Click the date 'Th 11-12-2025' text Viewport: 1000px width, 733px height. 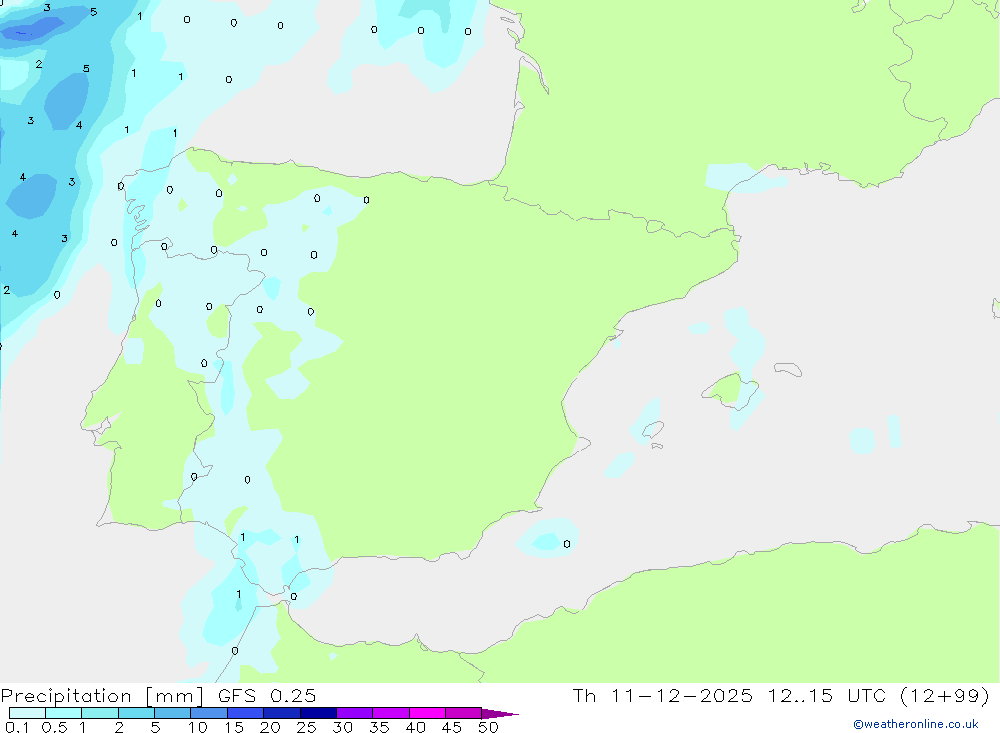[x=662, y=695]
